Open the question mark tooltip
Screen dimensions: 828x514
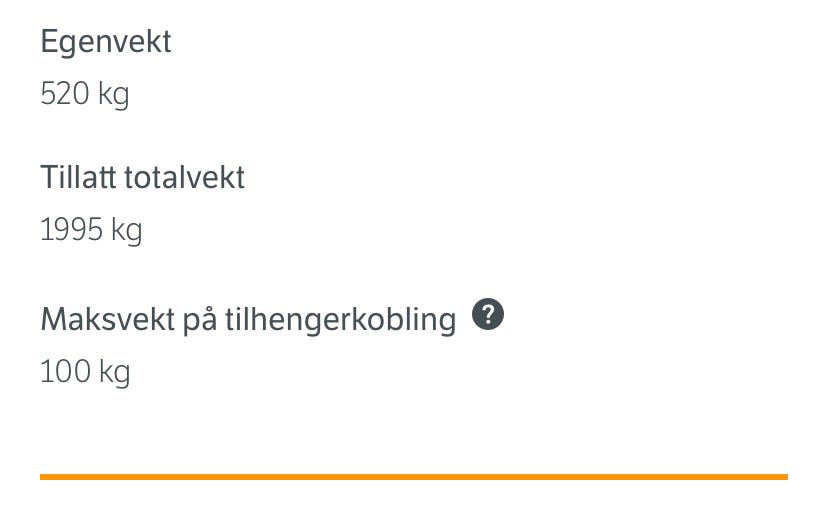click(488, 316)
